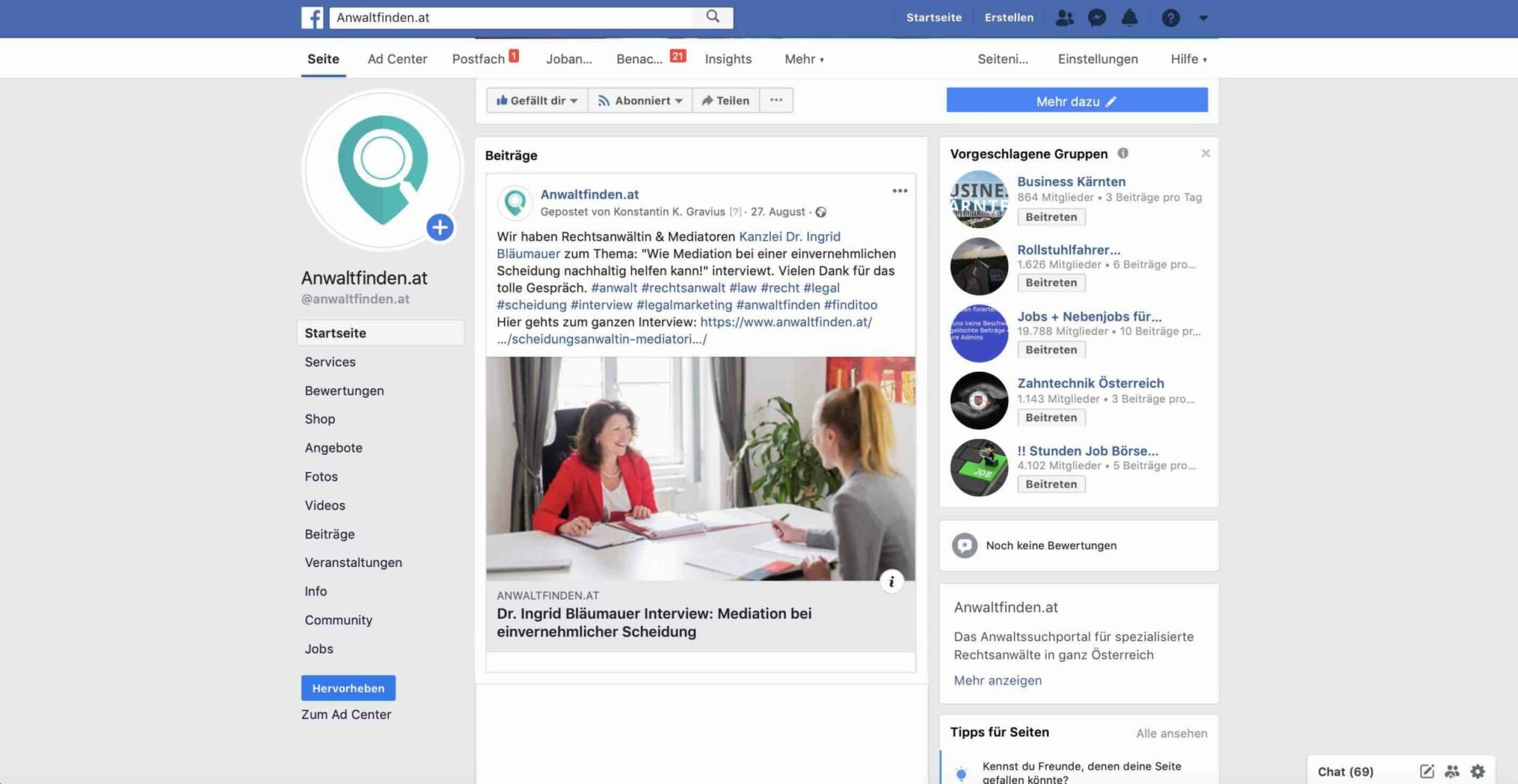The width and height of the screenshot is (1518, 784).
Task: Close the Vorgeschlagene Gruppen panel
Action: tap(1205, 153)
